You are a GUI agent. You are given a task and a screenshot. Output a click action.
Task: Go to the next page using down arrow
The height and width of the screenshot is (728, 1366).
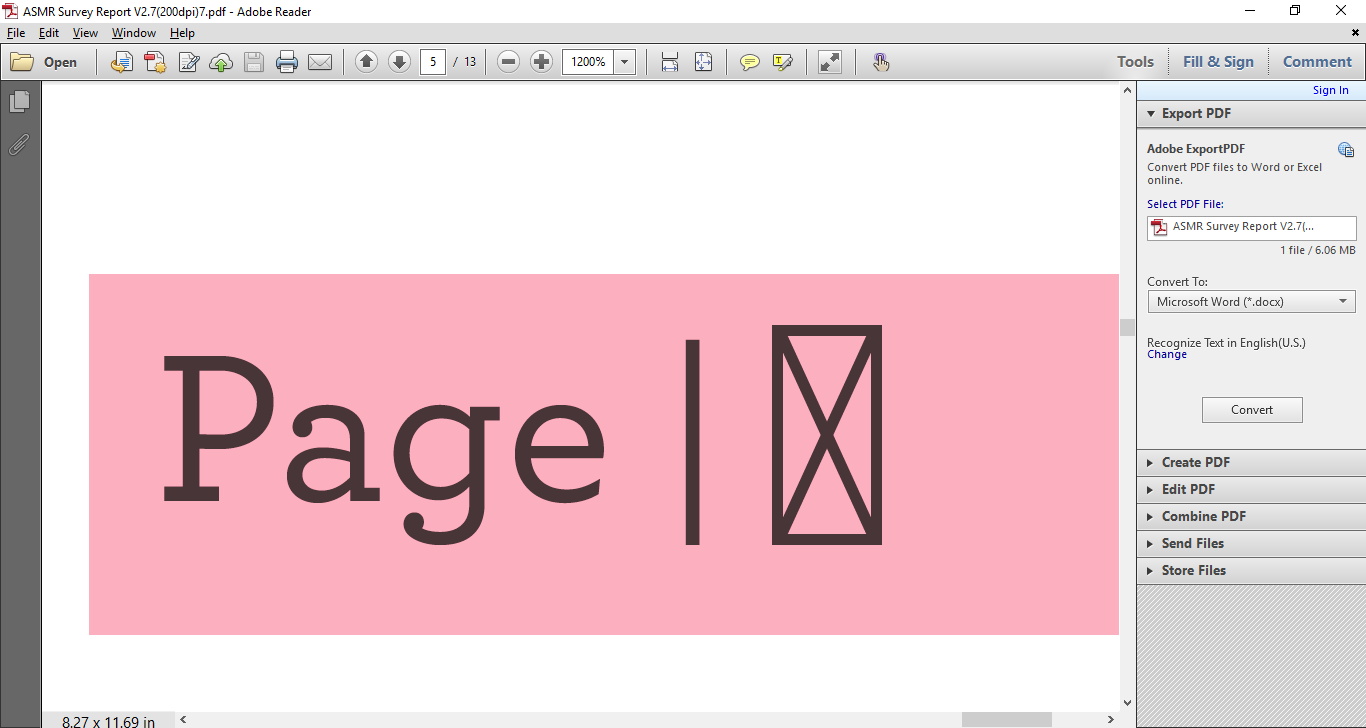pos(399,62)
